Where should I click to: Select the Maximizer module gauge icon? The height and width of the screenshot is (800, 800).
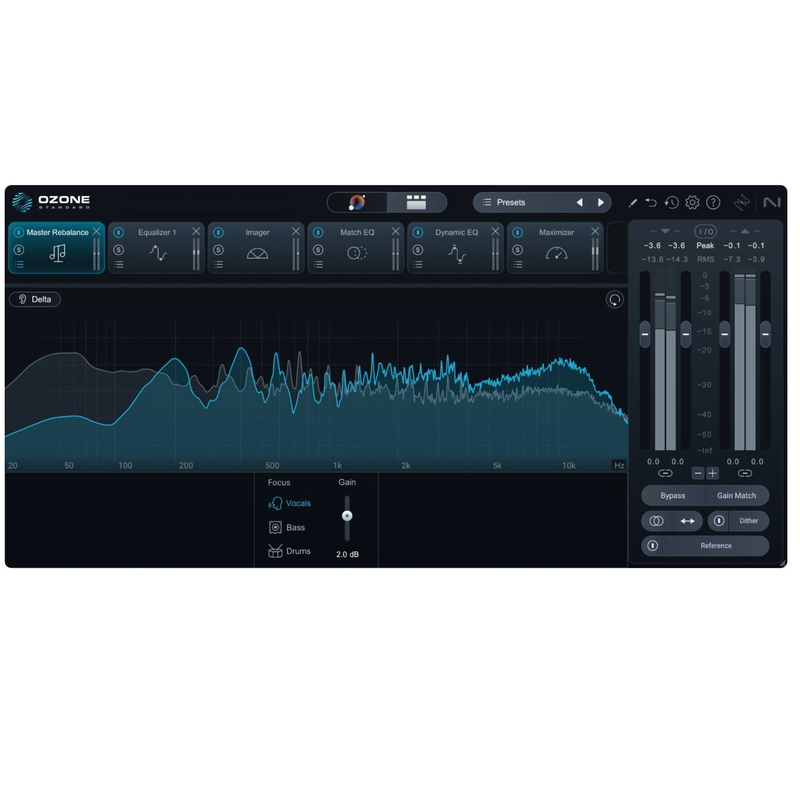pos(556,254)
